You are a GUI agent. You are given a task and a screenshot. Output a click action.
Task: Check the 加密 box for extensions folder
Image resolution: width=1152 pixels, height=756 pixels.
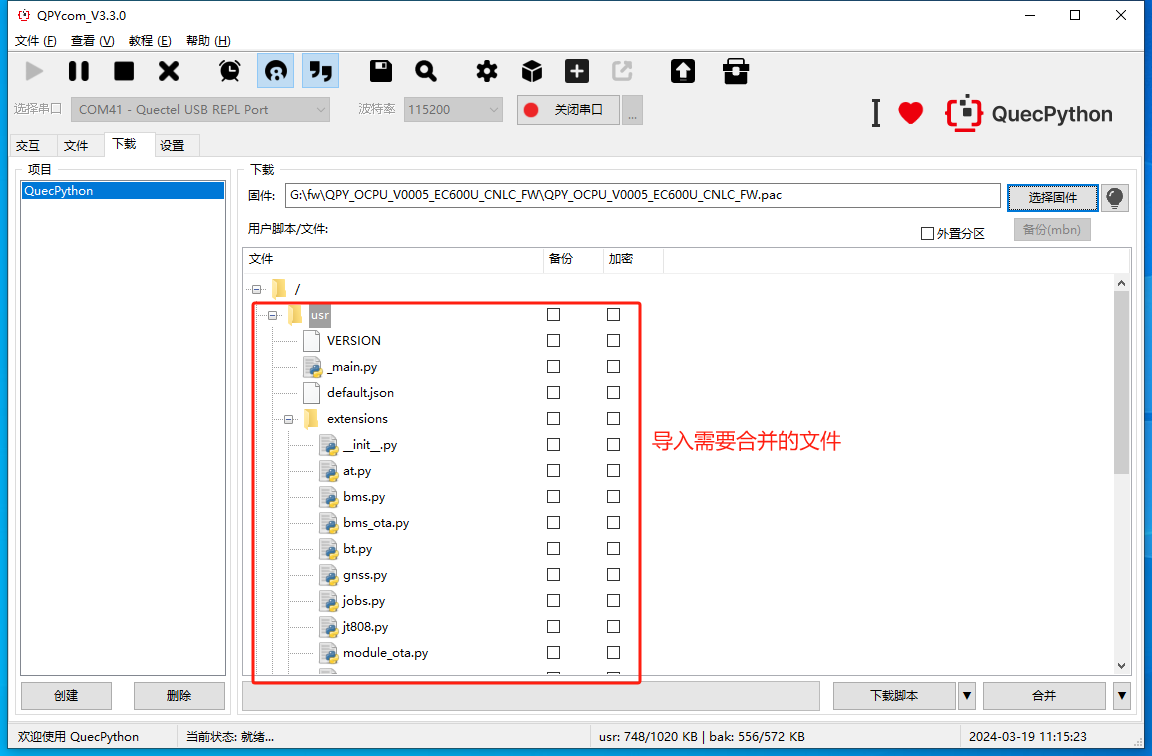[613, 419]
